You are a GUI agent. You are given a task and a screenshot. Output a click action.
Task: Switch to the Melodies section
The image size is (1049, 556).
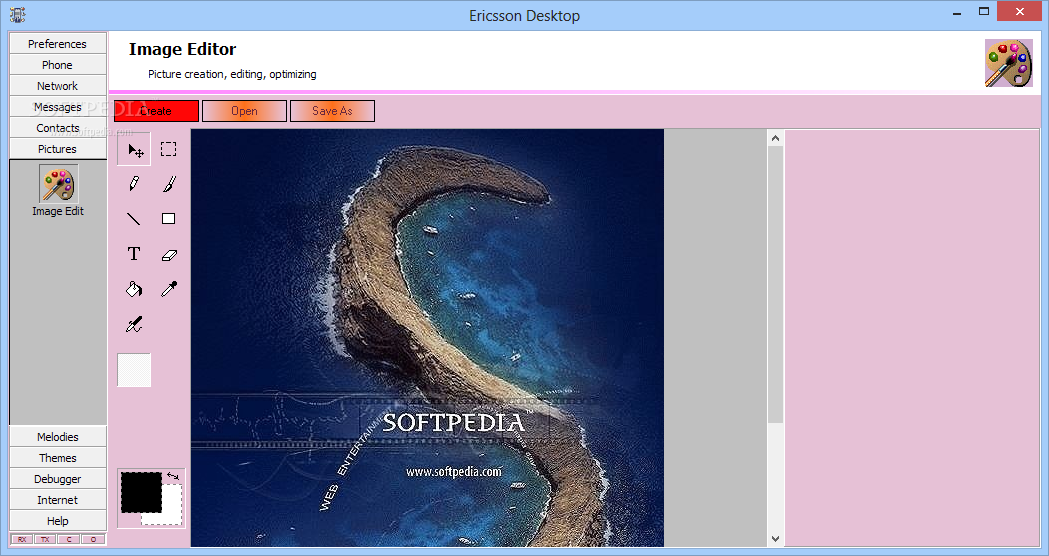[58, 437]
